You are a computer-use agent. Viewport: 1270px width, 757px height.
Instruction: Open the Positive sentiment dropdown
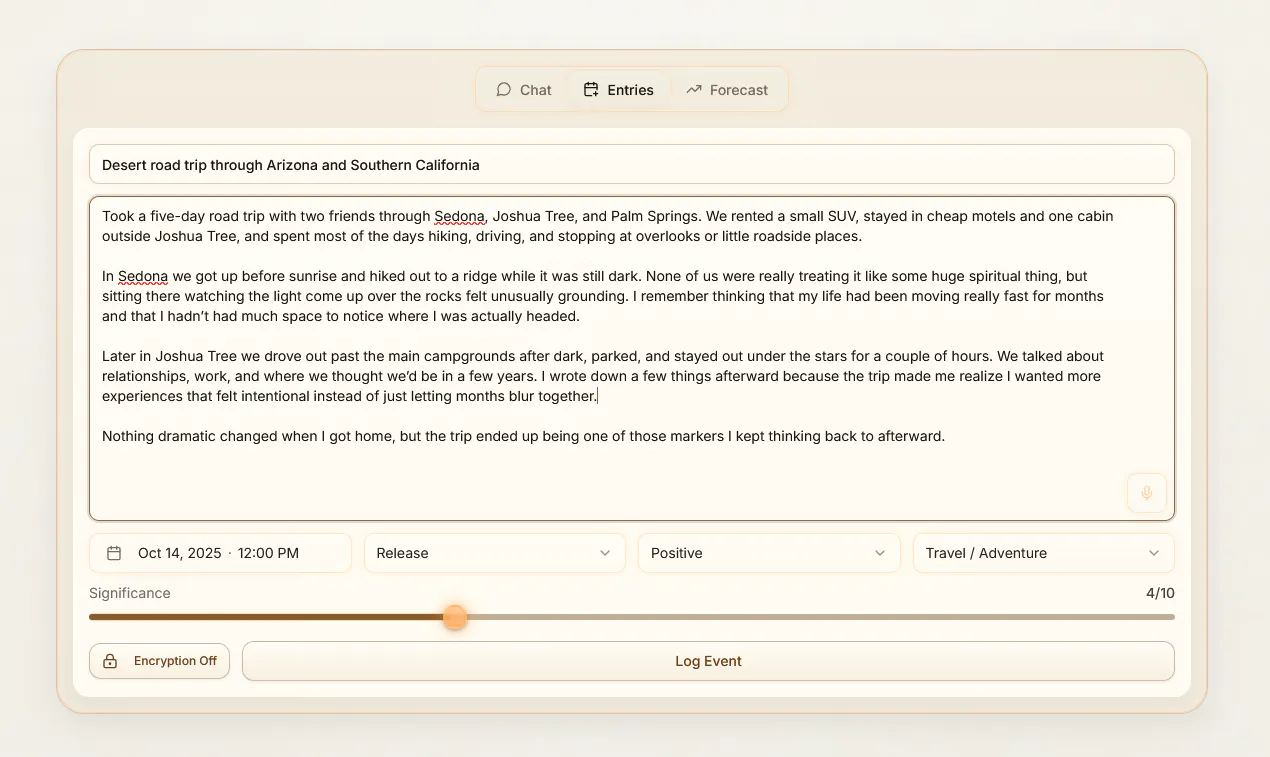769,553
